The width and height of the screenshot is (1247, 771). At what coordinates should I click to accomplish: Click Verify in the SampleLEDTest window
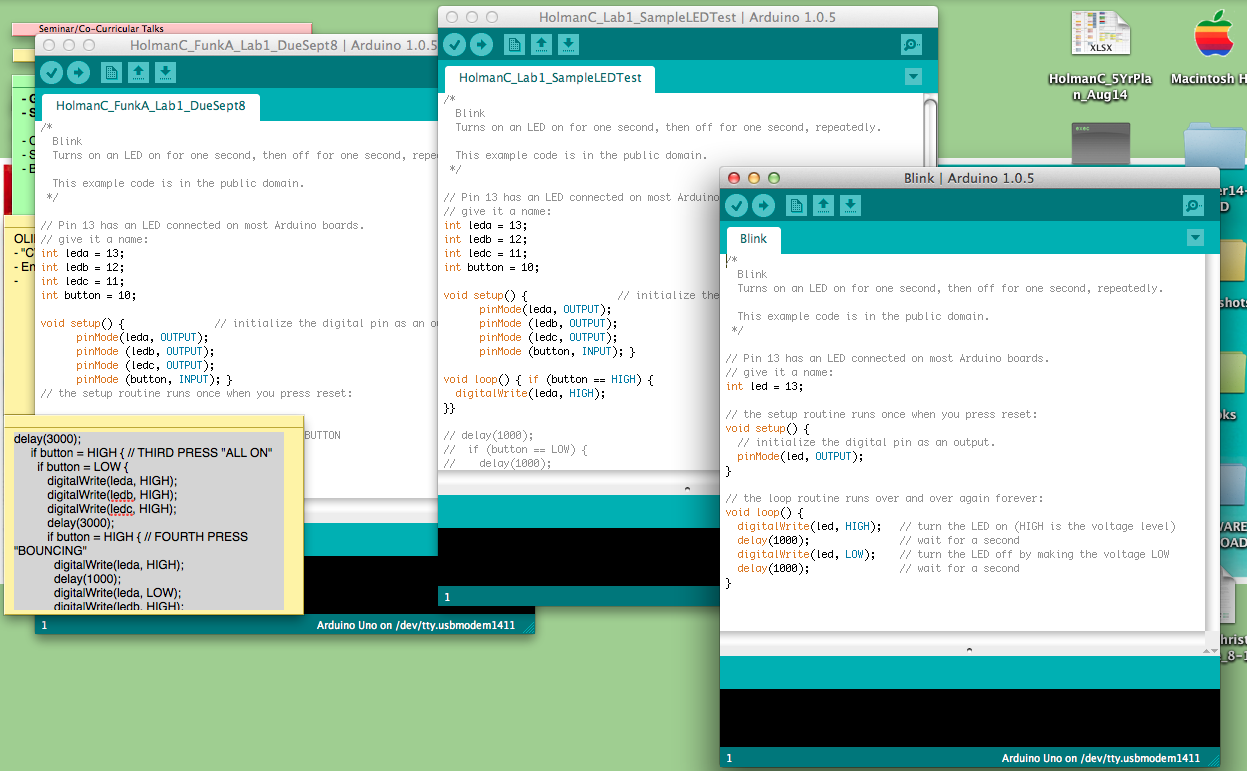[454, 44]
